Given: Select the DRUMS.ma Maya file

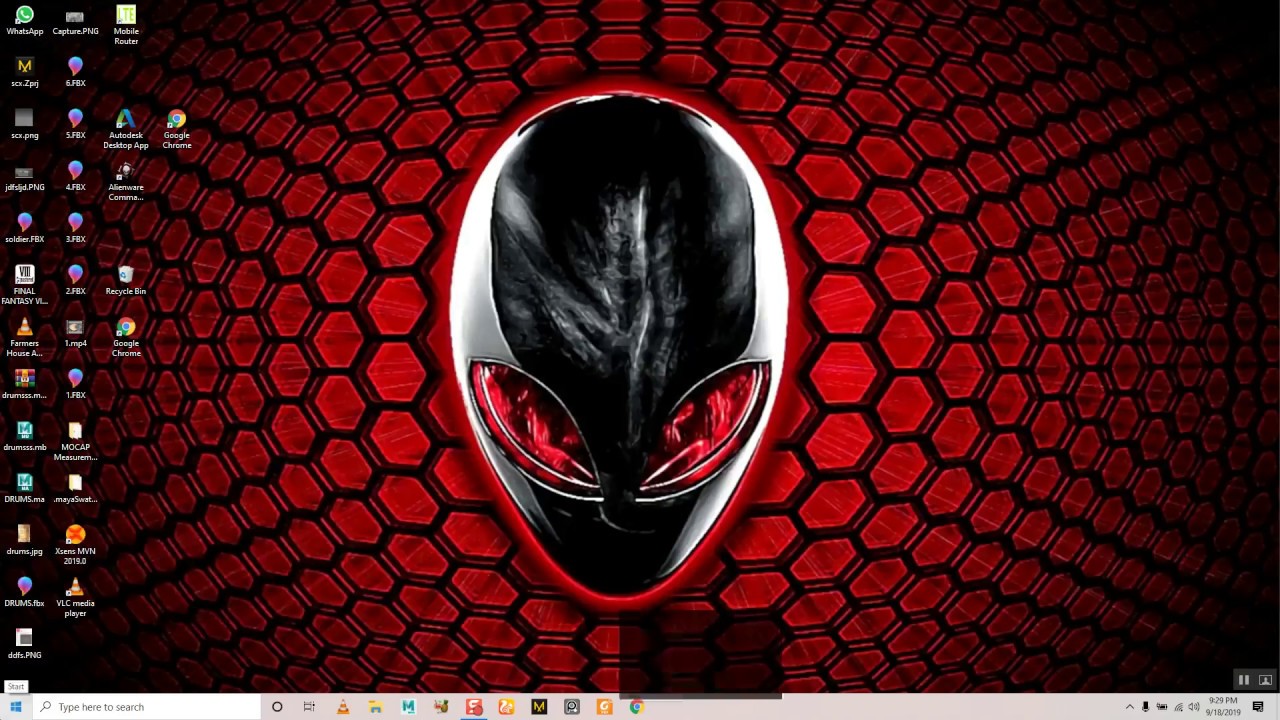Looking at the screenshot, I should [x=25, y=489].
